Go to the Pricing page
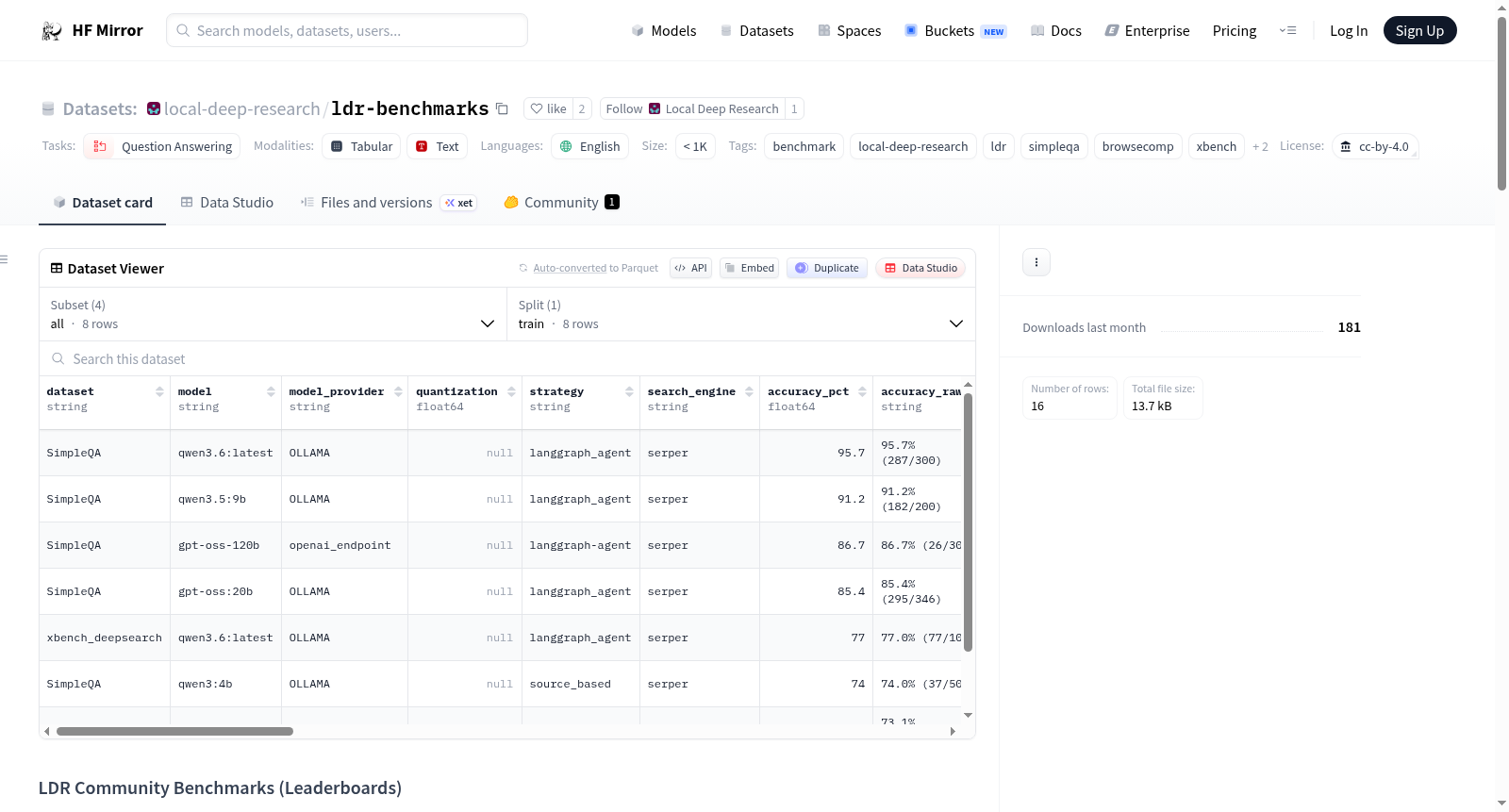 [1235, 31]
